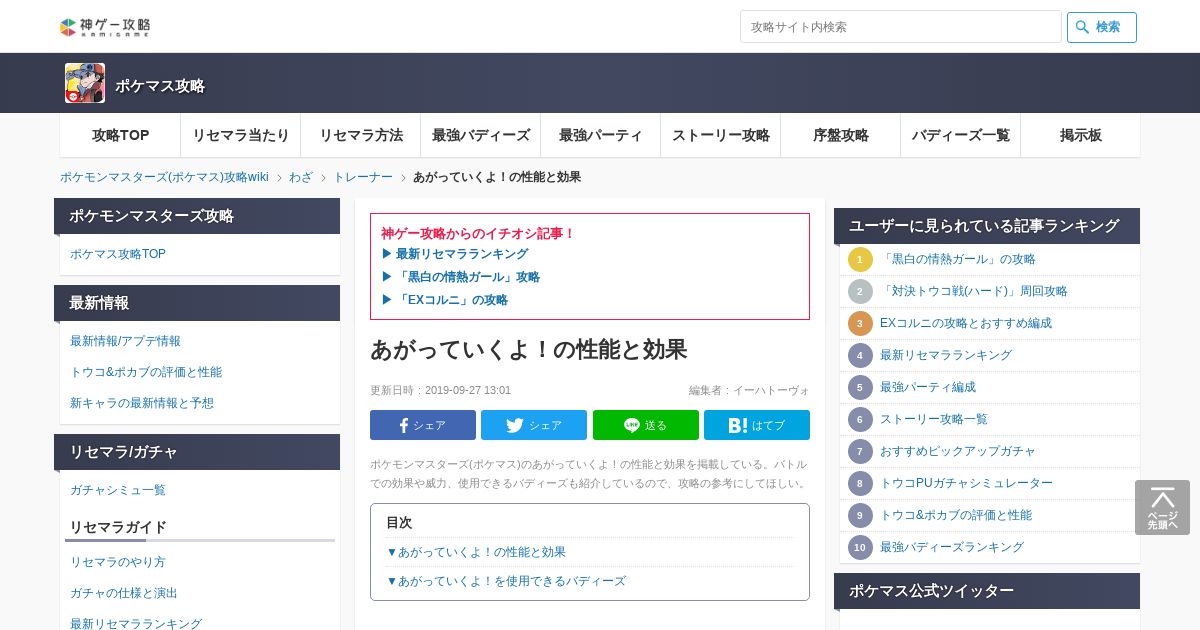
Task: Click the ポケマス攻略 header title
Action: tap(160, 86)
